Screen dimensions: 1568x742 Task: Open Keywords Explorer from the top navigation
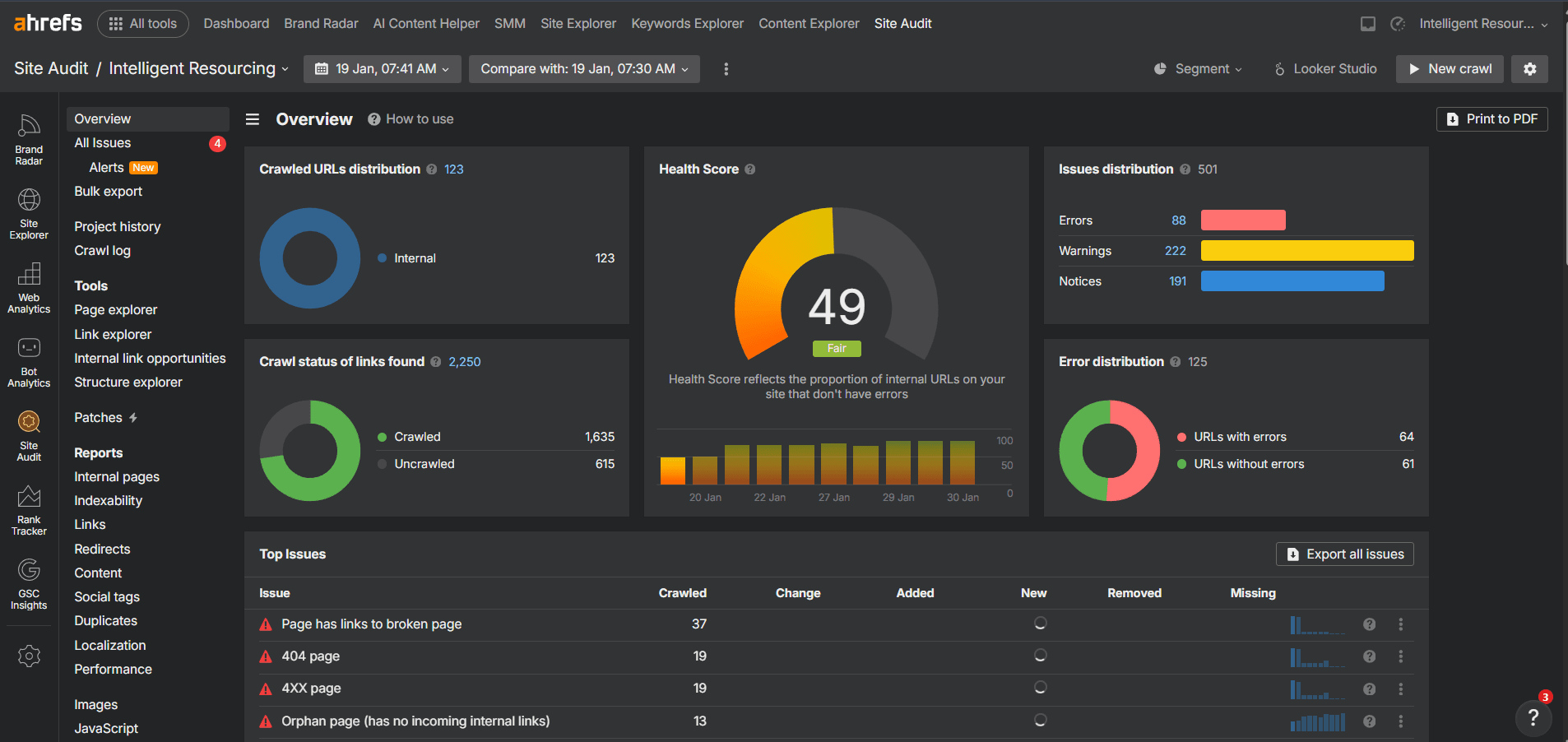pyautogui.click(x=687, y=23)
